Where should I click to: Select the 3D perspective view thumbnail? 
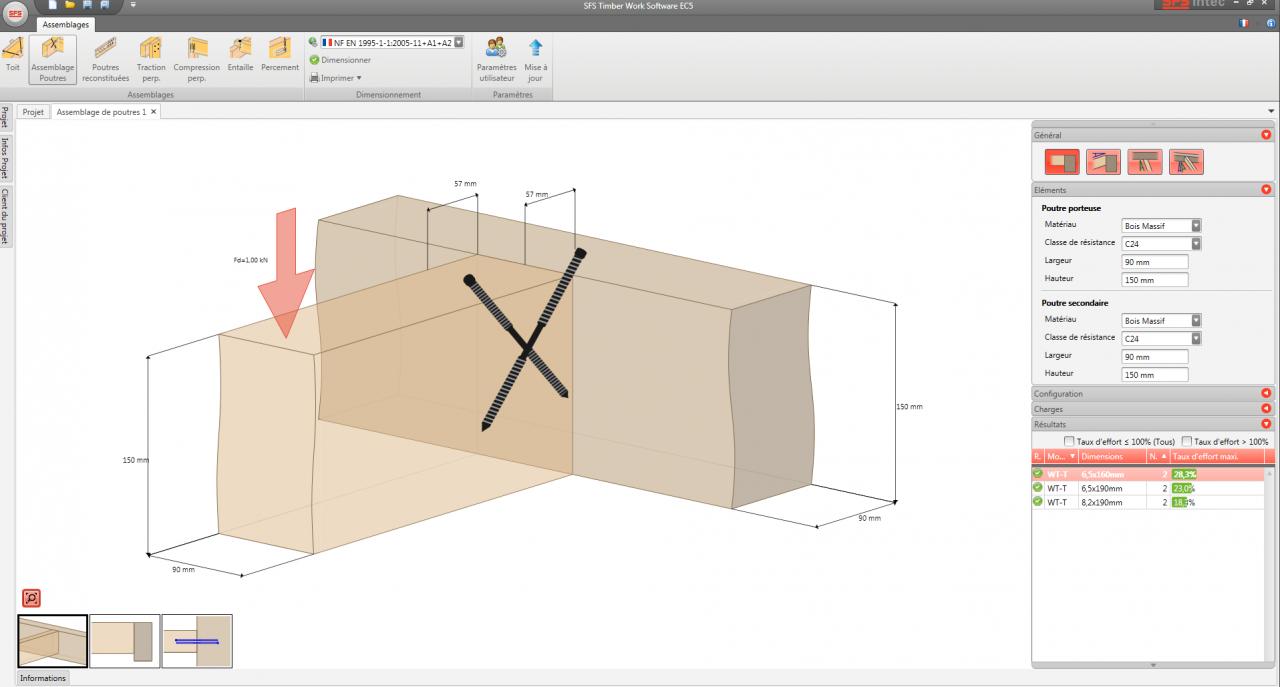(x=53, y=641)
